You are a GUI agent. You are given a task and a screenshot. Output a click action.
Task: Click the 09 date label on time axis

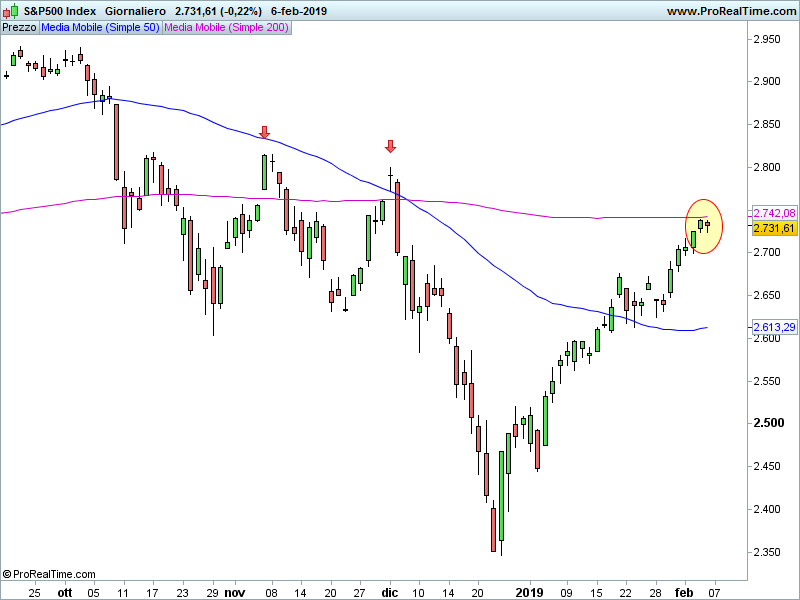tap(566, 593)
